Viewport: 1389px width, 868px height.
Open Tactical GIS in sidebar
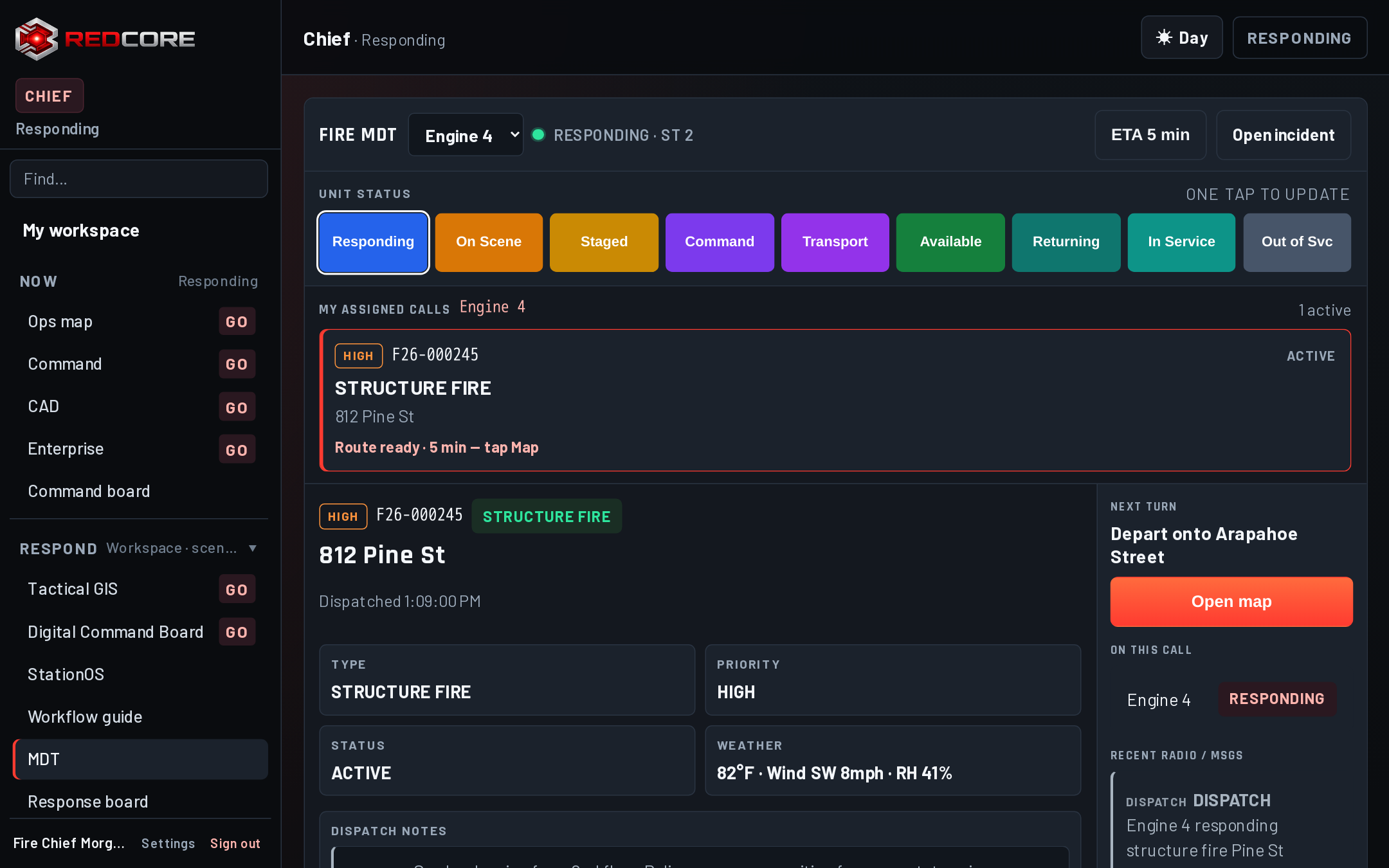pos(73,589)
